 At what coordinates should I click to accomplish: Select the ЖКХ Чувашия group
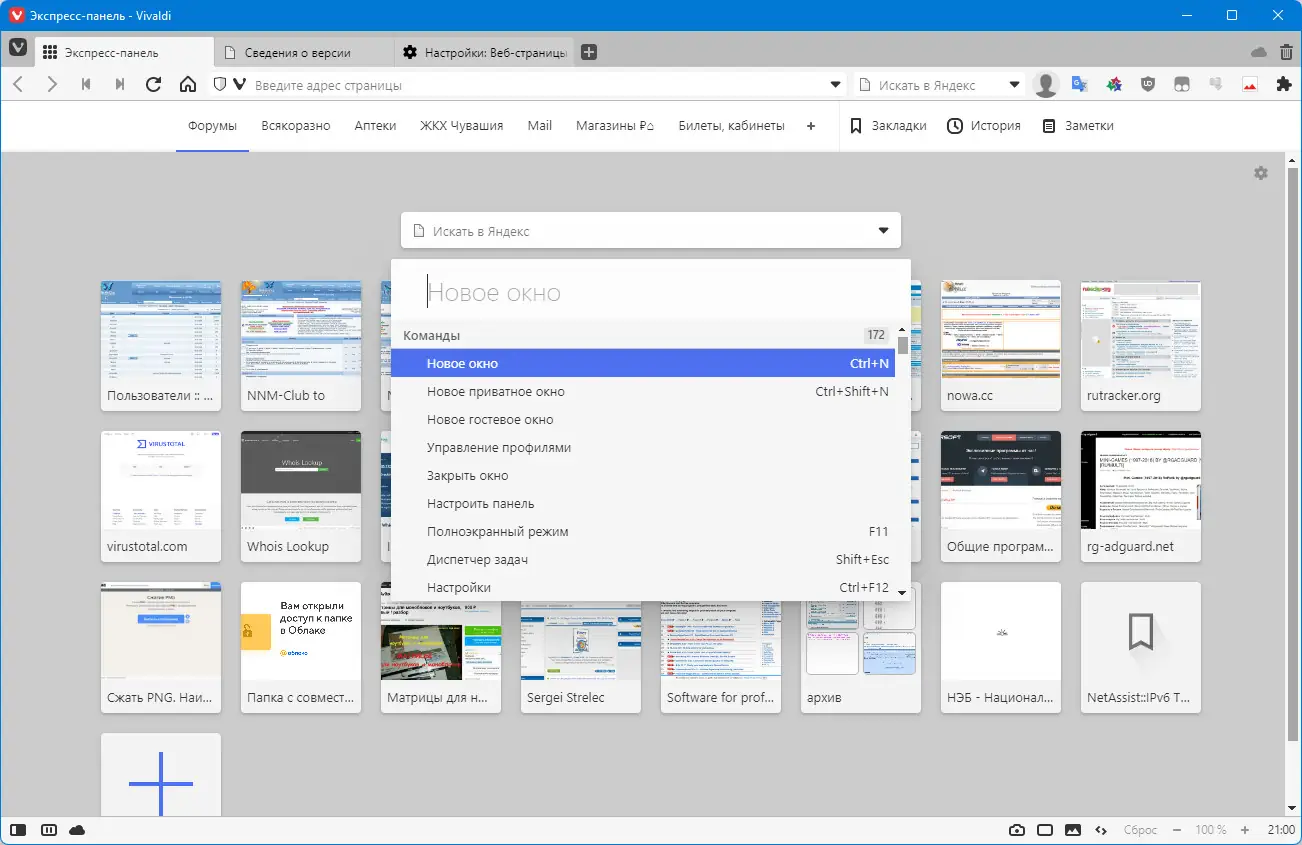(461, 126)
